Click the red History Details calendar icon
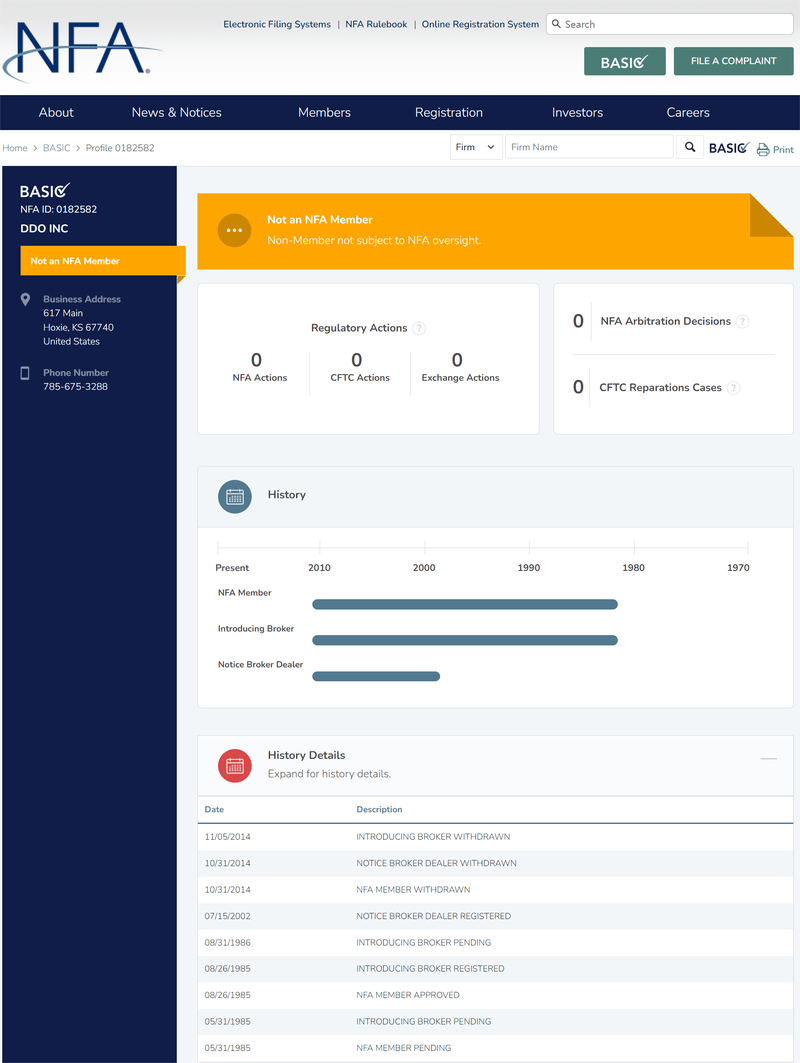The height and width of the screenshot is (1063, 800). pos(235,765)
